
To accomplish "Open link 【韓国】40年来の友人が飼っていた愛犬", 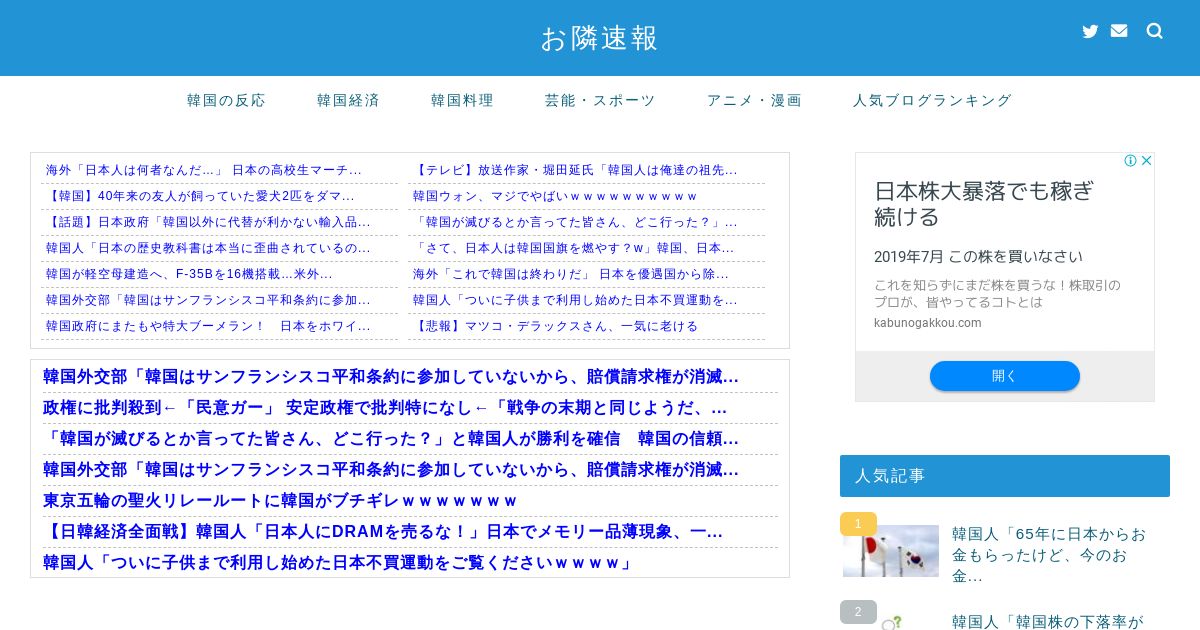I will tap(200, 196).
